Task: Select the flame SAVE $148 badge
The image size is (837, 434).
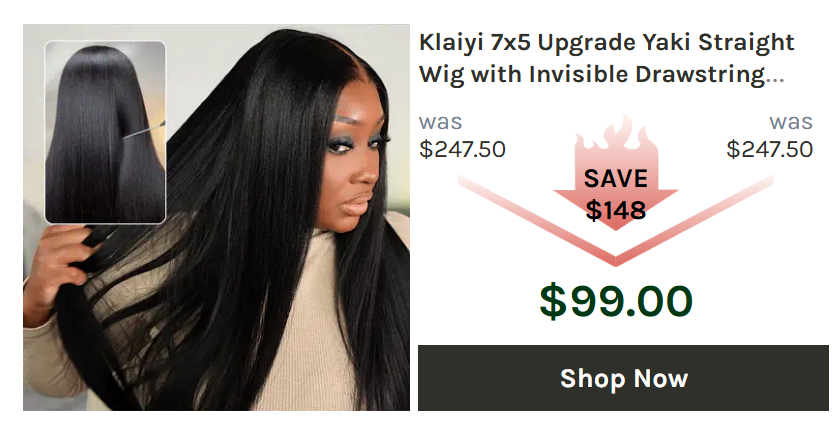Action: pyautogui.click(x=615, y=173)
